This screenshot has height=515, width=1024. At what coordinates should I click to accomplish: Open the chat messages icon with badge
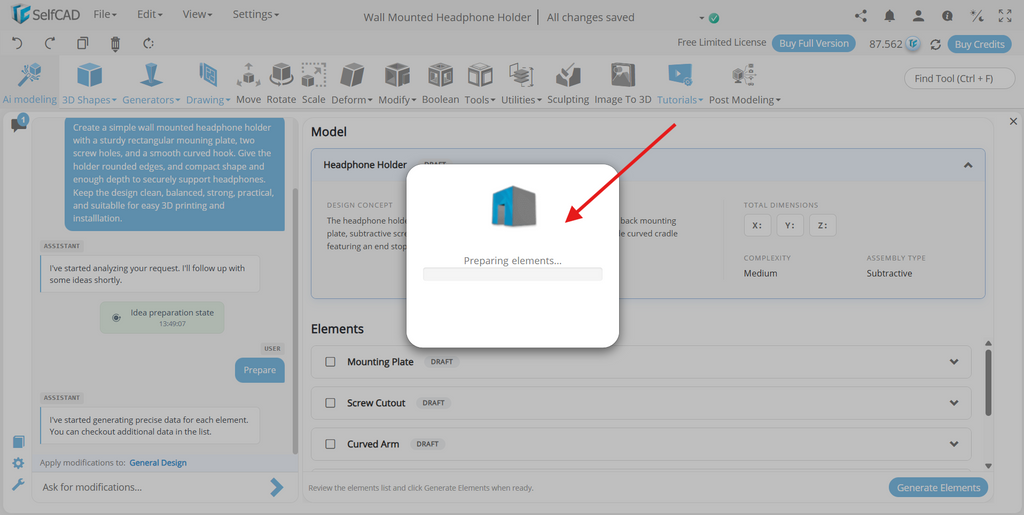[19, 123]
